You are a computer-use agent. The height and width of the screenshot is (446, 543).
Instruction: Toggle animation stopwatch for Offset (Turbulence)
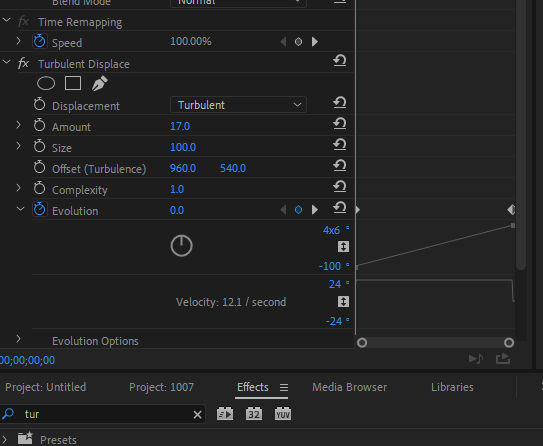[39, 168]
